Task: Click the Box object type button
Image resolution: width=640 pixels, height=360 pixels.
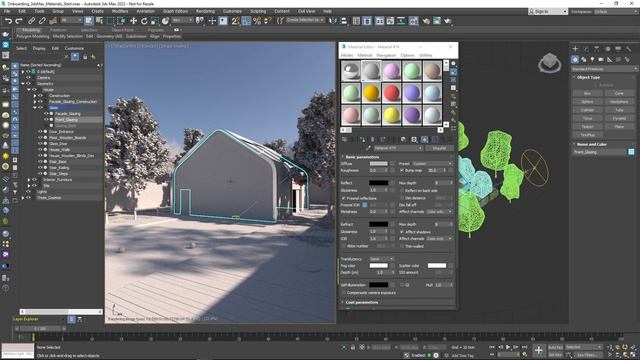Action: (x=587, y=93)
